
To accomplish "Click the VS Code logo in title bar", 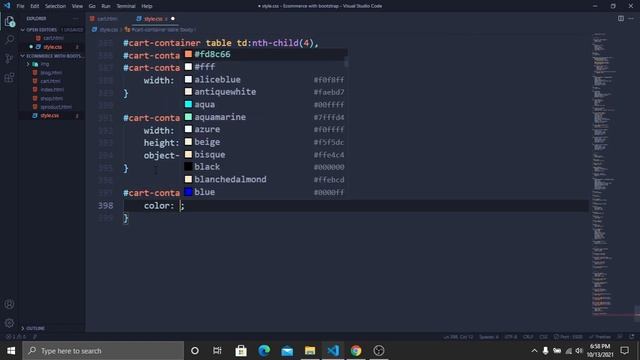I will (7, 6).
